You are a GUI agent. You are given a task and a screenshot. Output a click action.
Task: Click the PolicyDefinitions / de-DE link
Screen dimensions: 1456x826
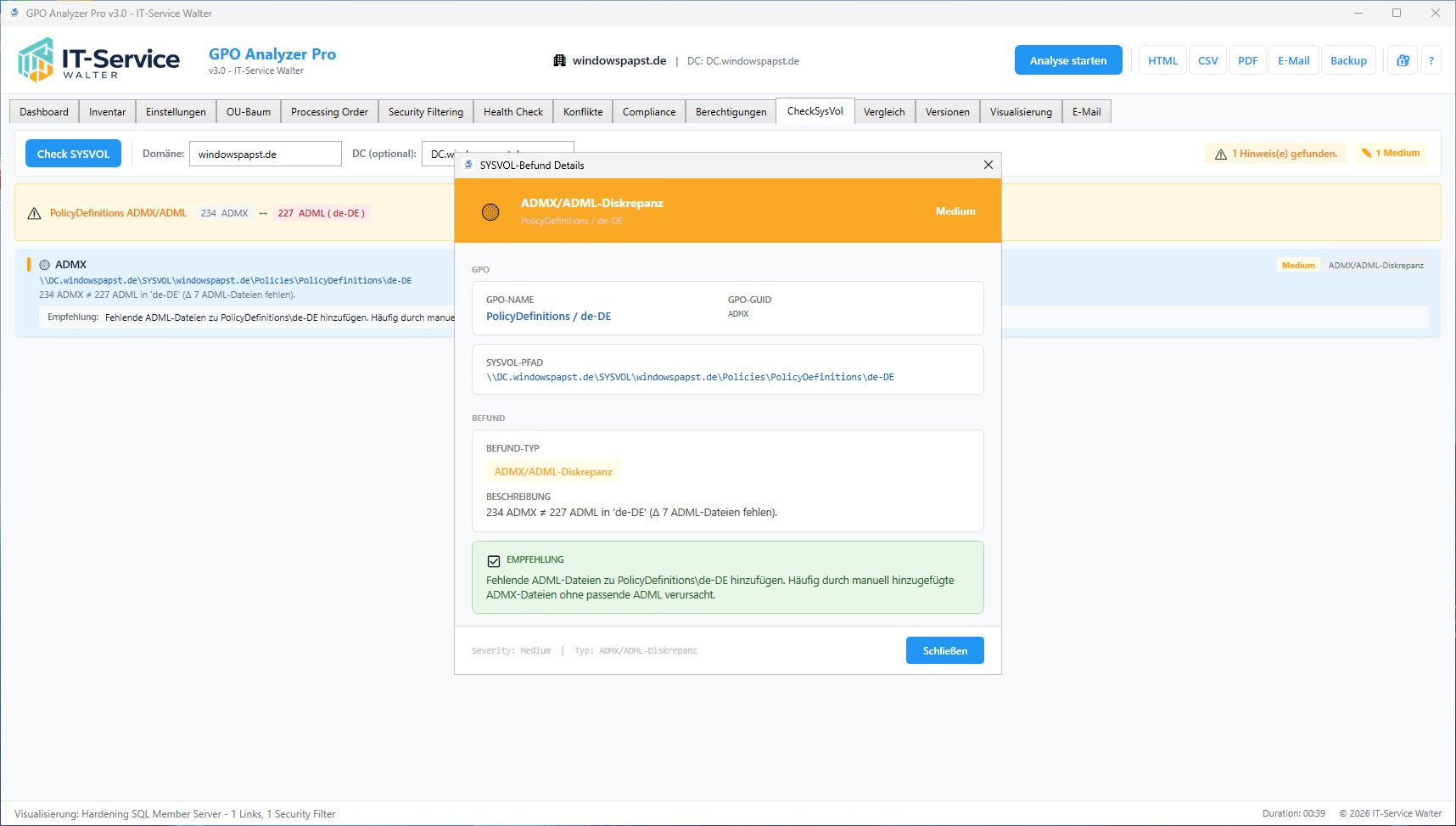point(548,316)
